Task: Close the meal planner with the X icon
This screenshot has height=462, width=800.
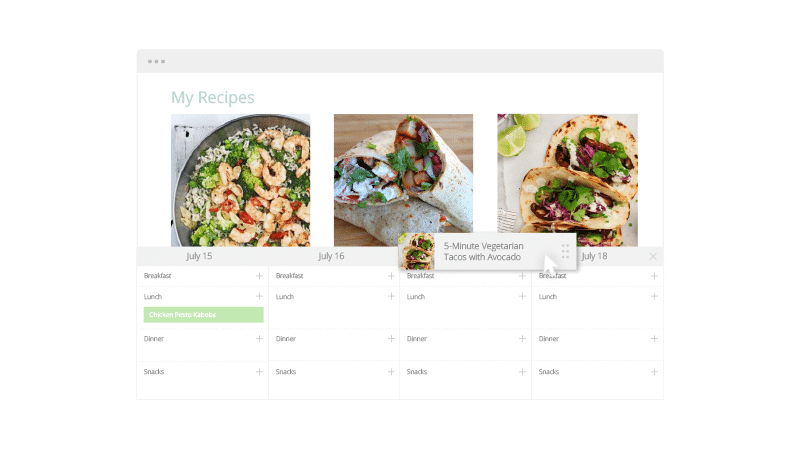Action: click(653, 256)
